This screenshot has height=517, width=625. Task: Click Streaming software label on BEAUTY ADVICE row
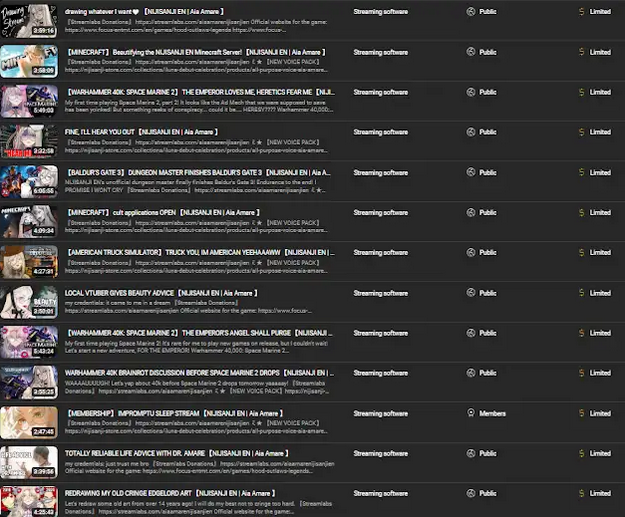(381, 293)
